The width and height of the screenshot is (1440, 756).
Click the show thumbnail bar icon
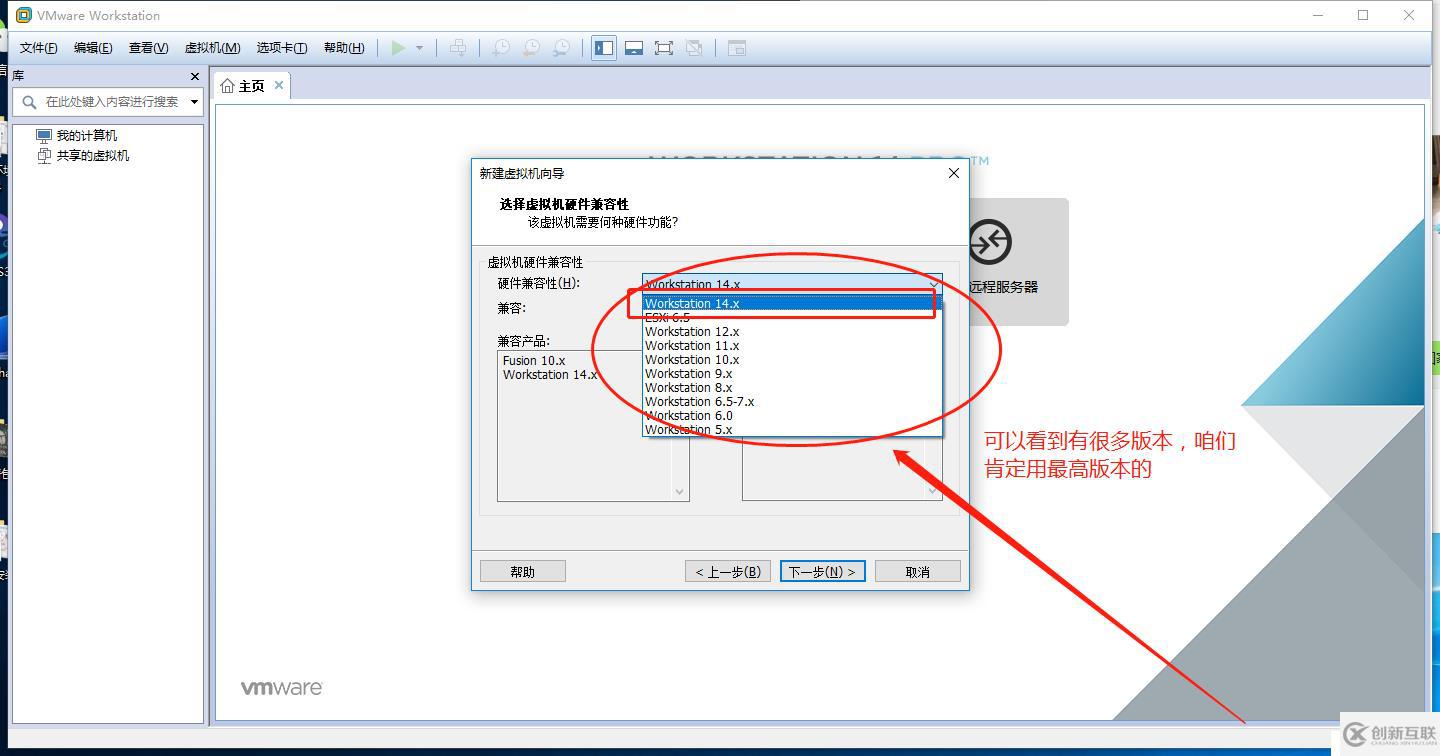coord(634,47)
